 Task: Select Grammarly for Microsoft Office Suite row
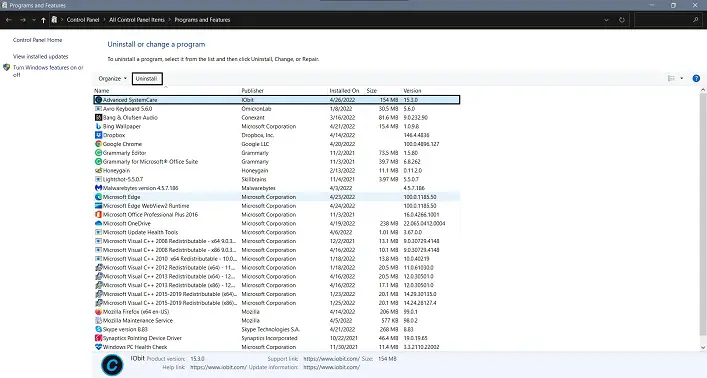(276, 161)
